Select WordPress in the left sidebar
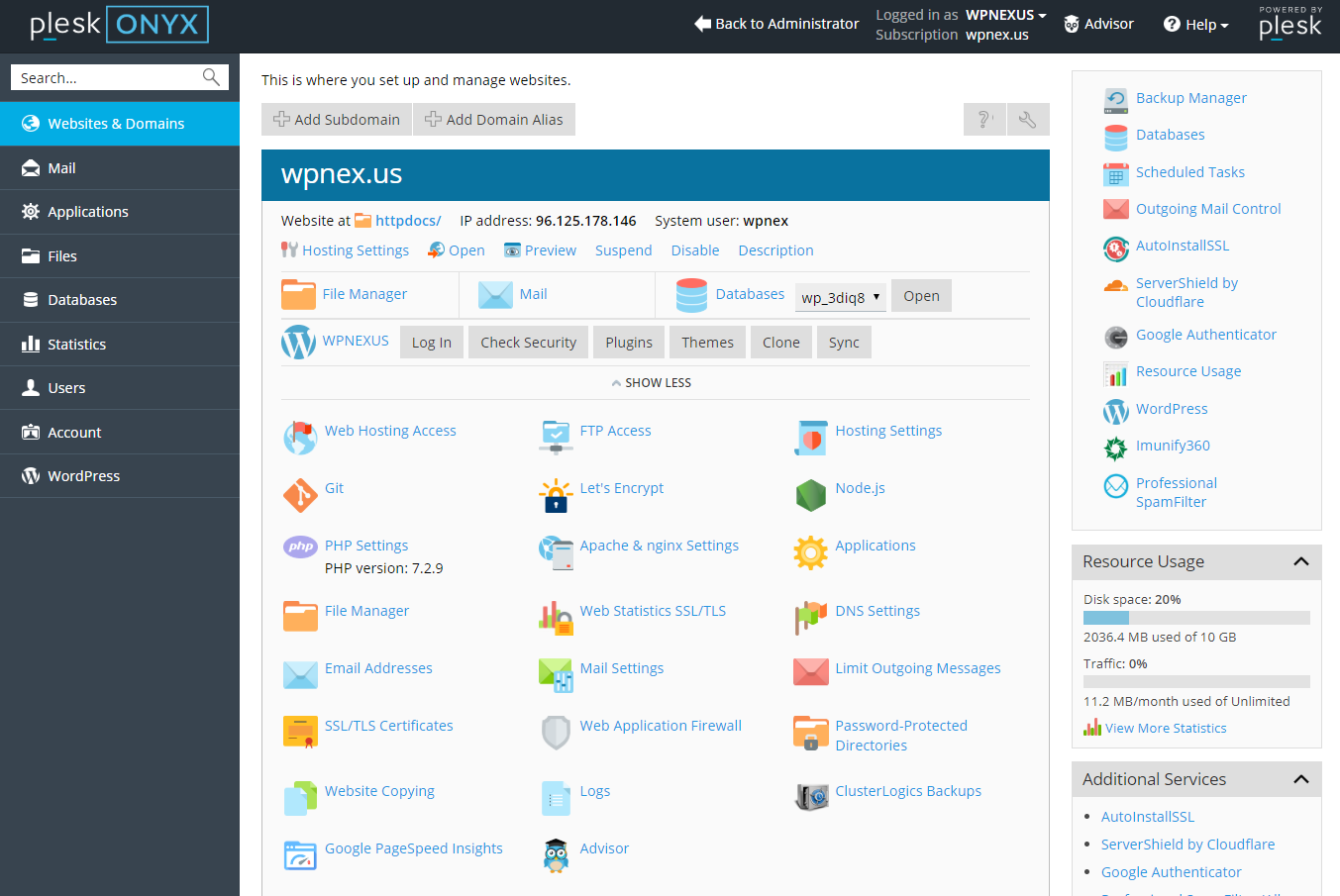The width and height of the screenshot is (1340, 896). (x=120, y=476)
